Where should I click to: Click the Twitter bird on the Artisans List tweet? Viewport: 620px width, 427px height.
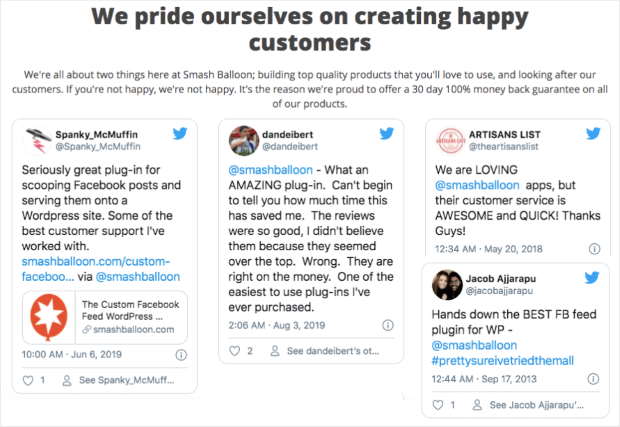pyautogui.click(x=593, y=134)
